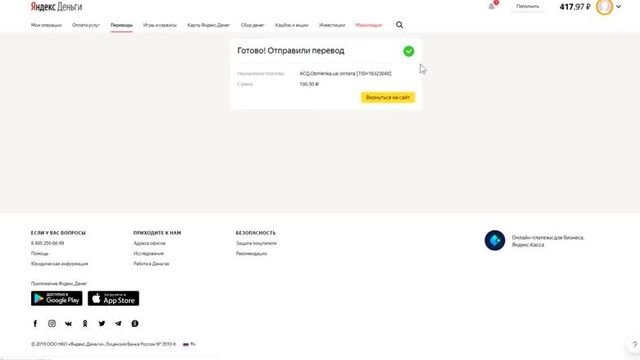Open the Игры и сервисы tab

[160, 25]
